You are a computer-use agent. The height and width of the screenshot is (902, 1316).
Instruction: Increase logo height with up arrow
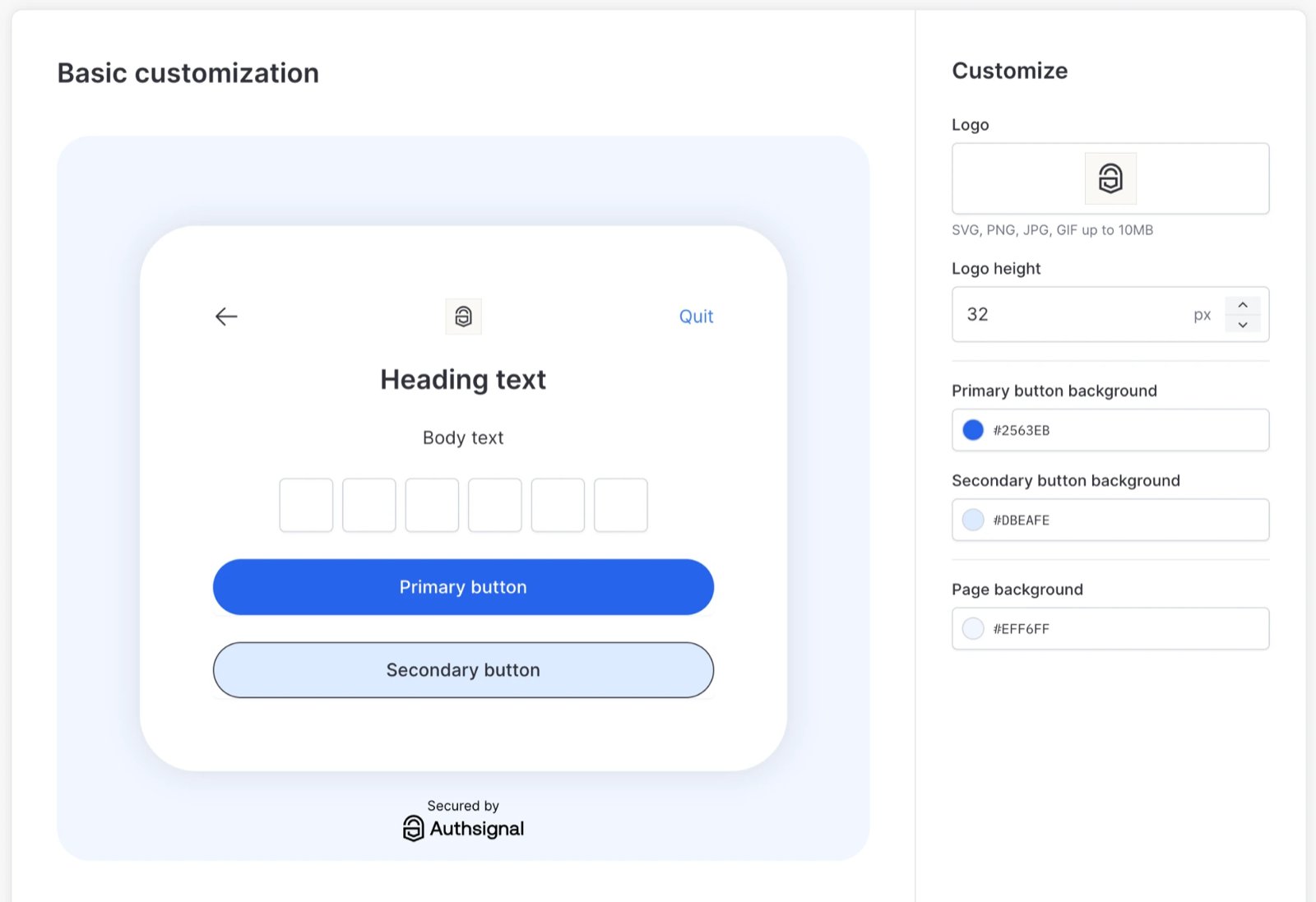click(1243, 305)
